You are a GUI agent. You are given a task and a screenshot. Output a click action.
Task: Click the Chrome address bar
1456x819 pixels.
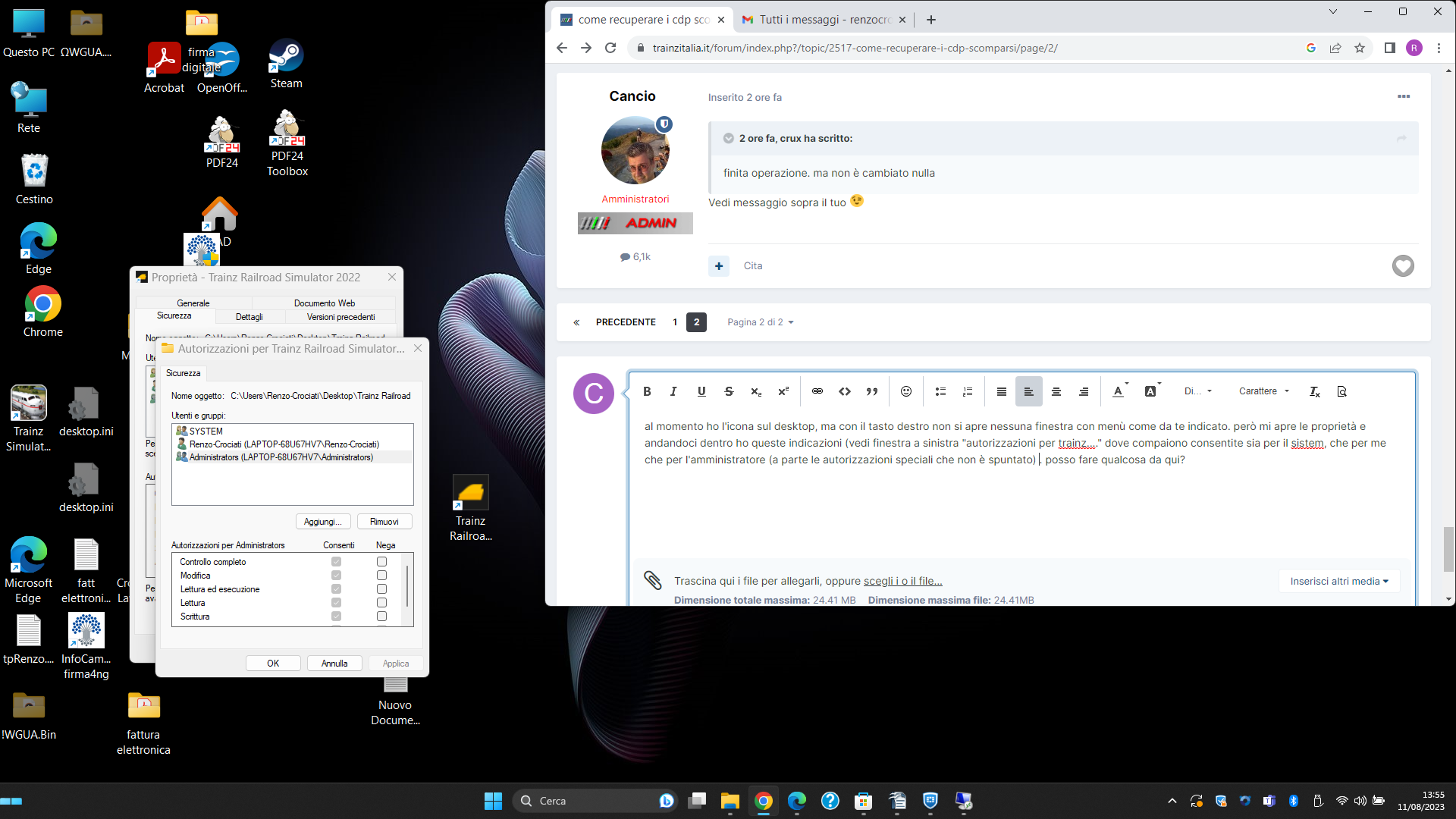tap(963, 48)
